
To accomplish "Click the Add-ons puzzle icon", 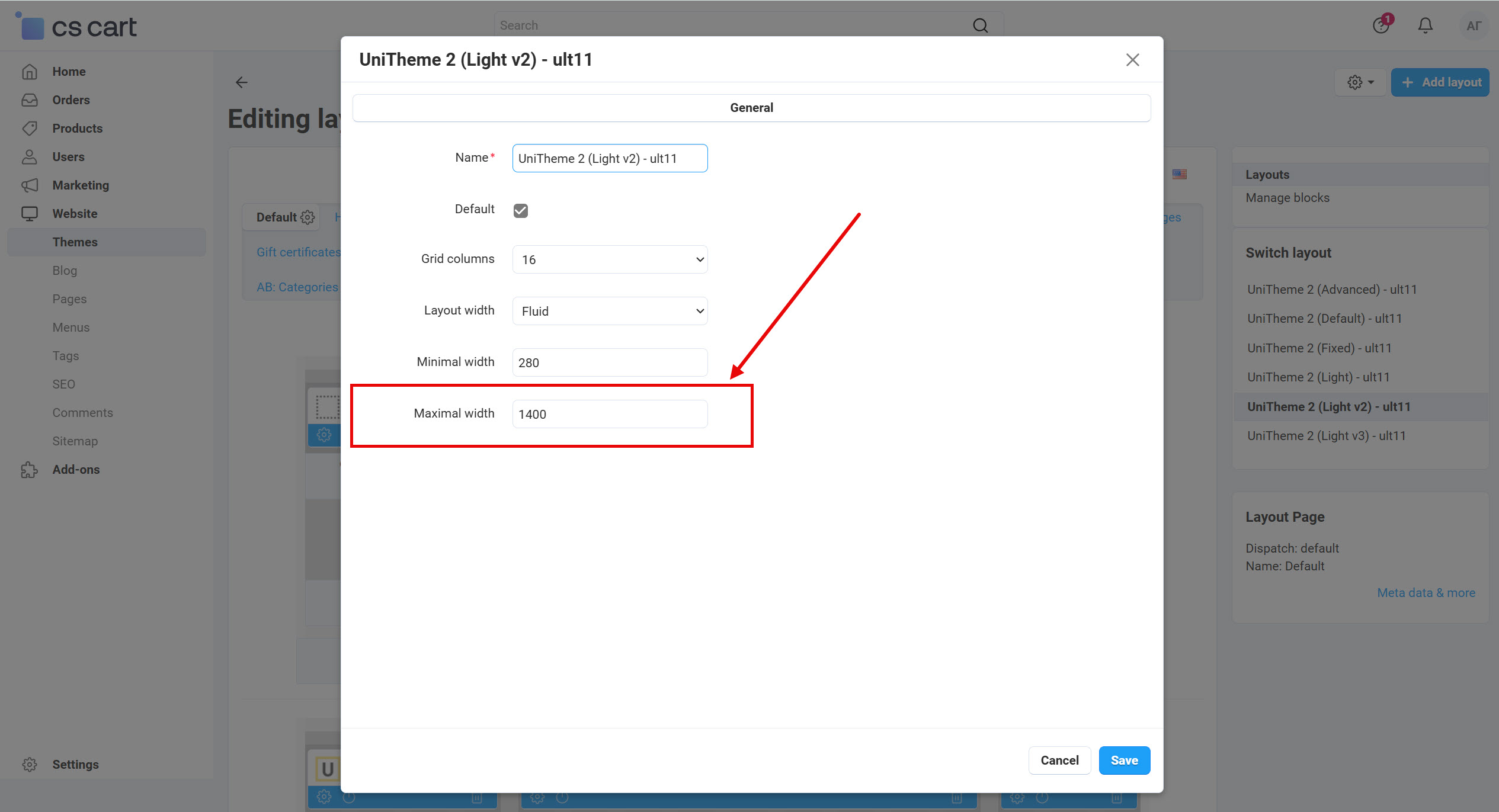I will coord(30,470).
